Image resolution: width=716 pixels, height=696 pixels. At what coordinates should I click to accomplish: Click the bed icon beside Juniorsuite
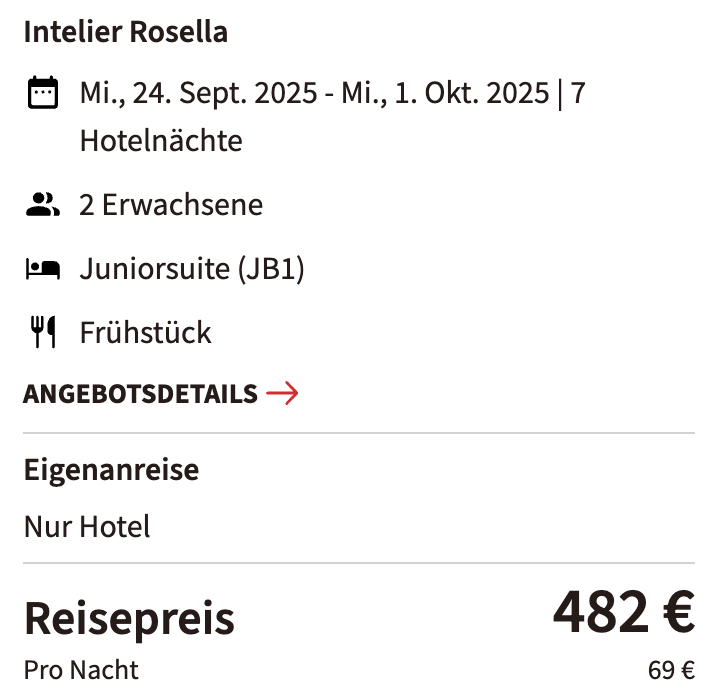[x=43, y=269]
